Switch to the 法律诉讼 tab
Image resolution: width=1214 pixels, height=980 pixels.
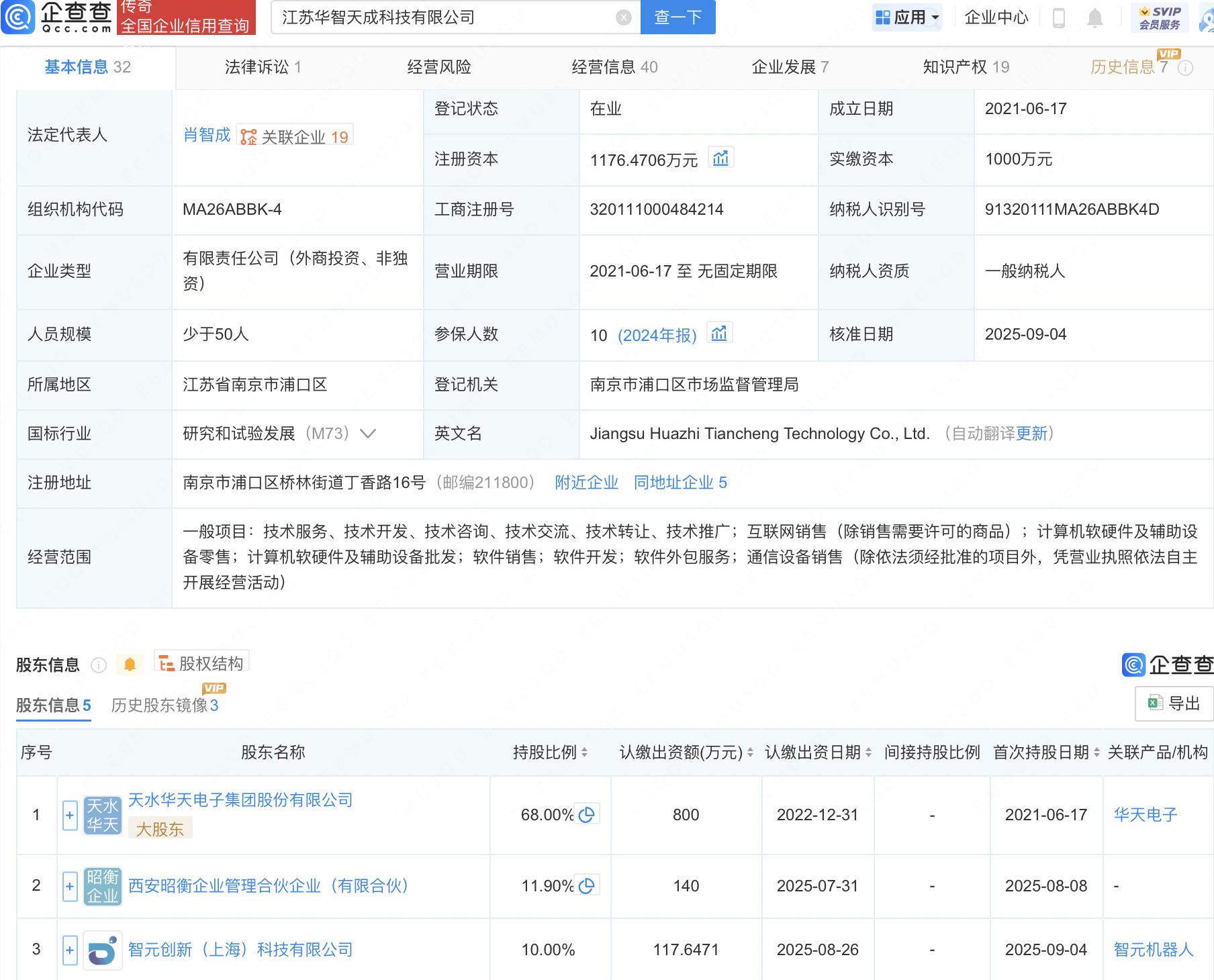pyautogui.click(x=262, y=67)
